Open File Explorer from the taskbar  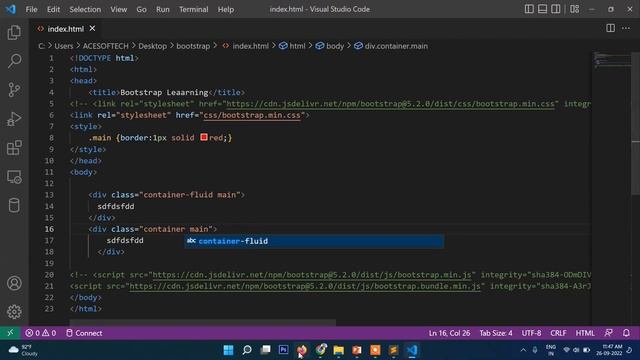click(338, 350)
